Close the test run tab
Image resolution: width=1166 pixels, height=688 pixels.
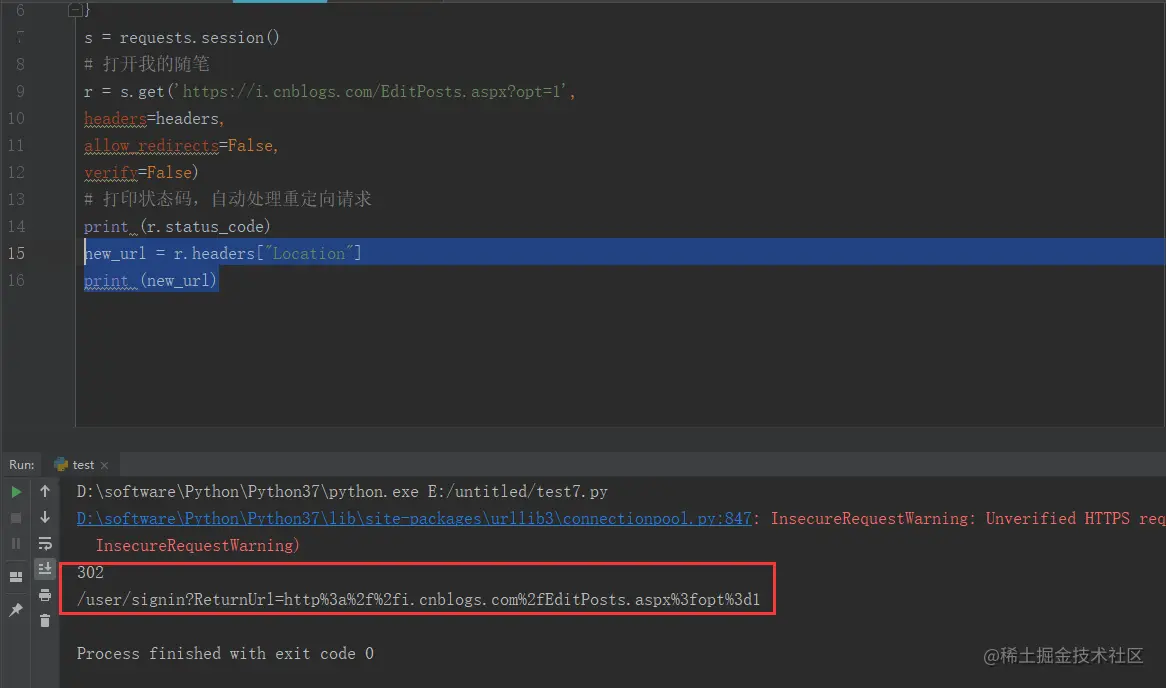click(x=104, y=466)
